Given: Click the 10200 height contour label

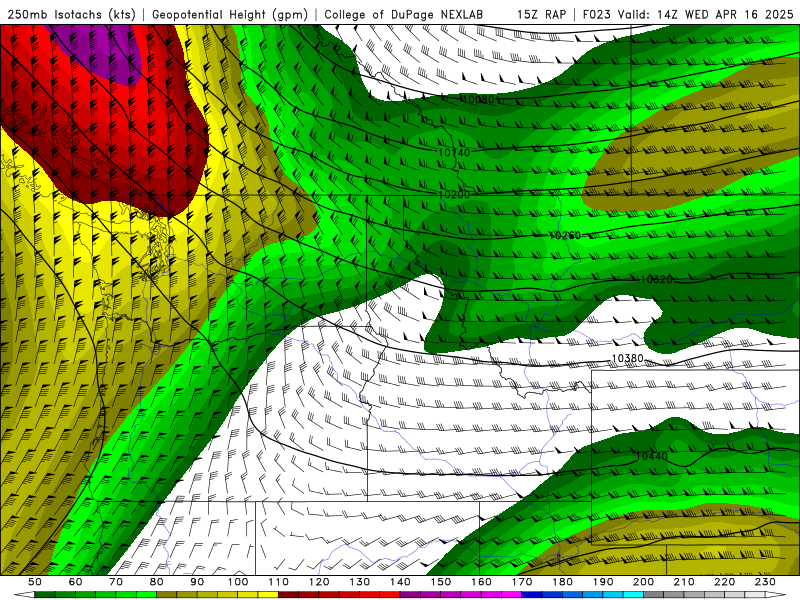Looking at the screenshot, I should [454, 194].
